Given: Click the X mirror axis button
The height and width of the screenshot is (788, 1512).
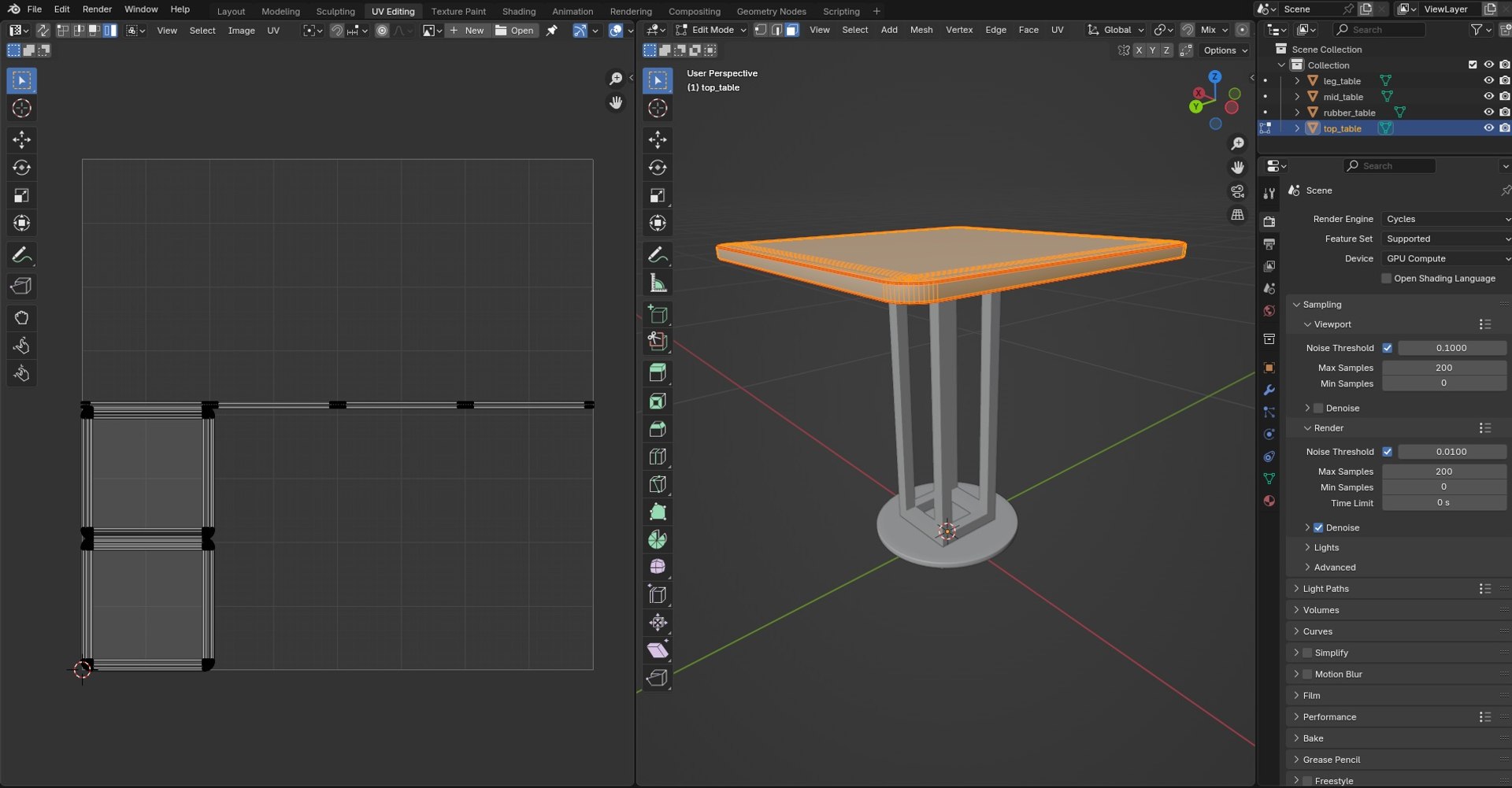Looking at the screenshot, I should (1139, 50).
